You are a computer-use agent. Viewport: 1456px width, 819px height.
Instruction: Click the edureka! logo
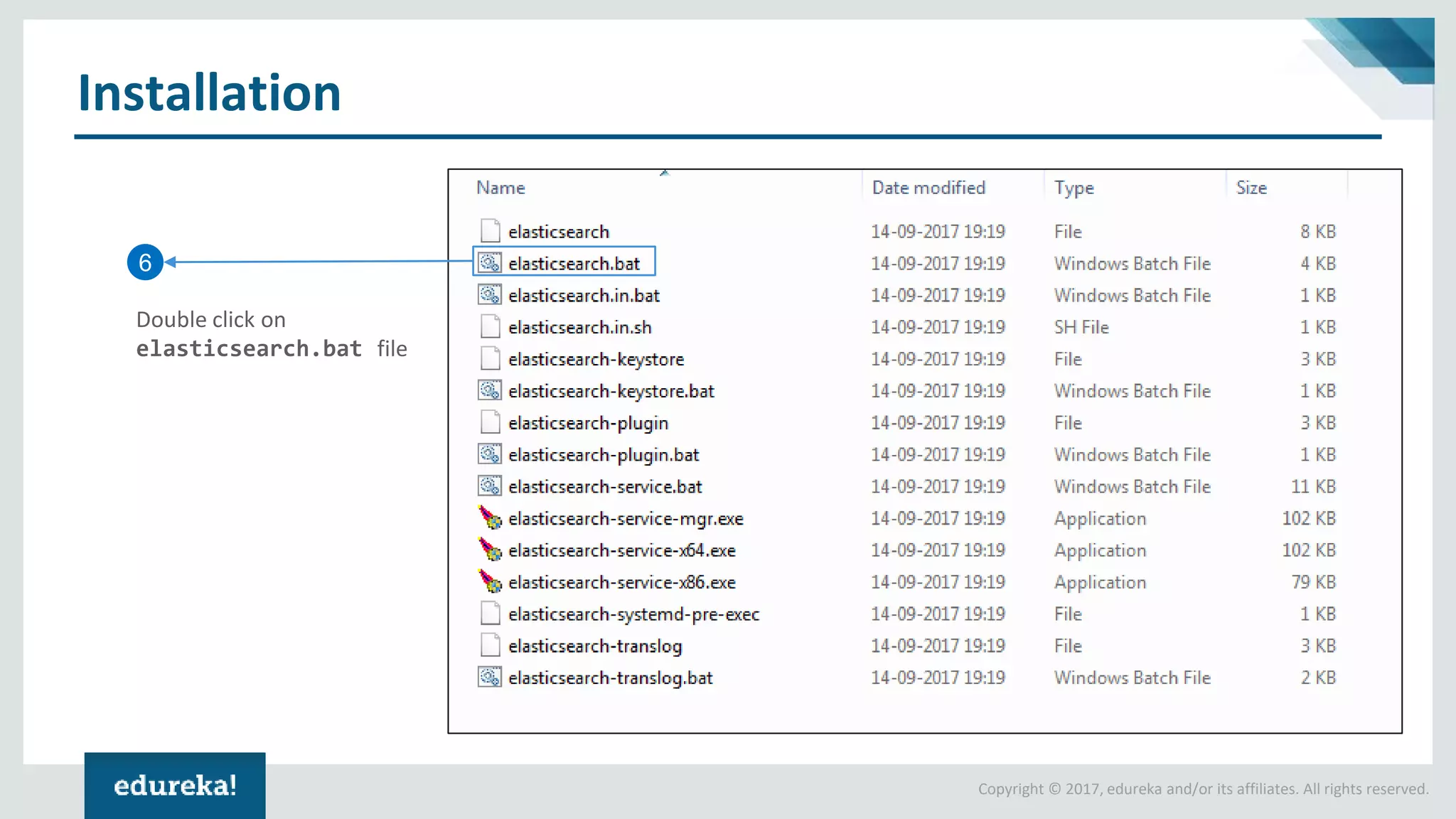(x=175, y=786)
